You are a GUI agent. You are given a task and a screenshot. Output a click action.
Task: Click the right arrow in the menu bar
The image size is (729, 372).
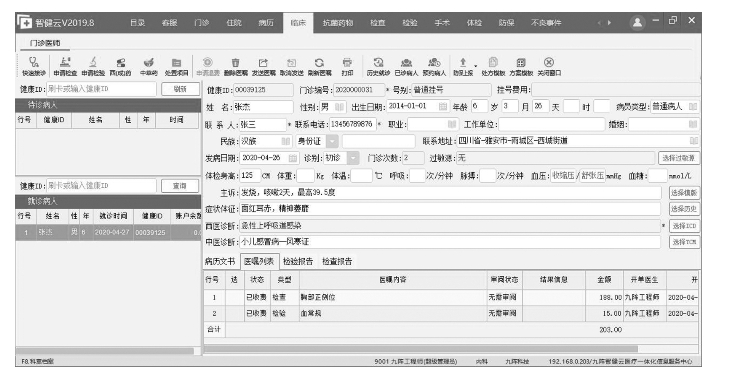(610, 23)
